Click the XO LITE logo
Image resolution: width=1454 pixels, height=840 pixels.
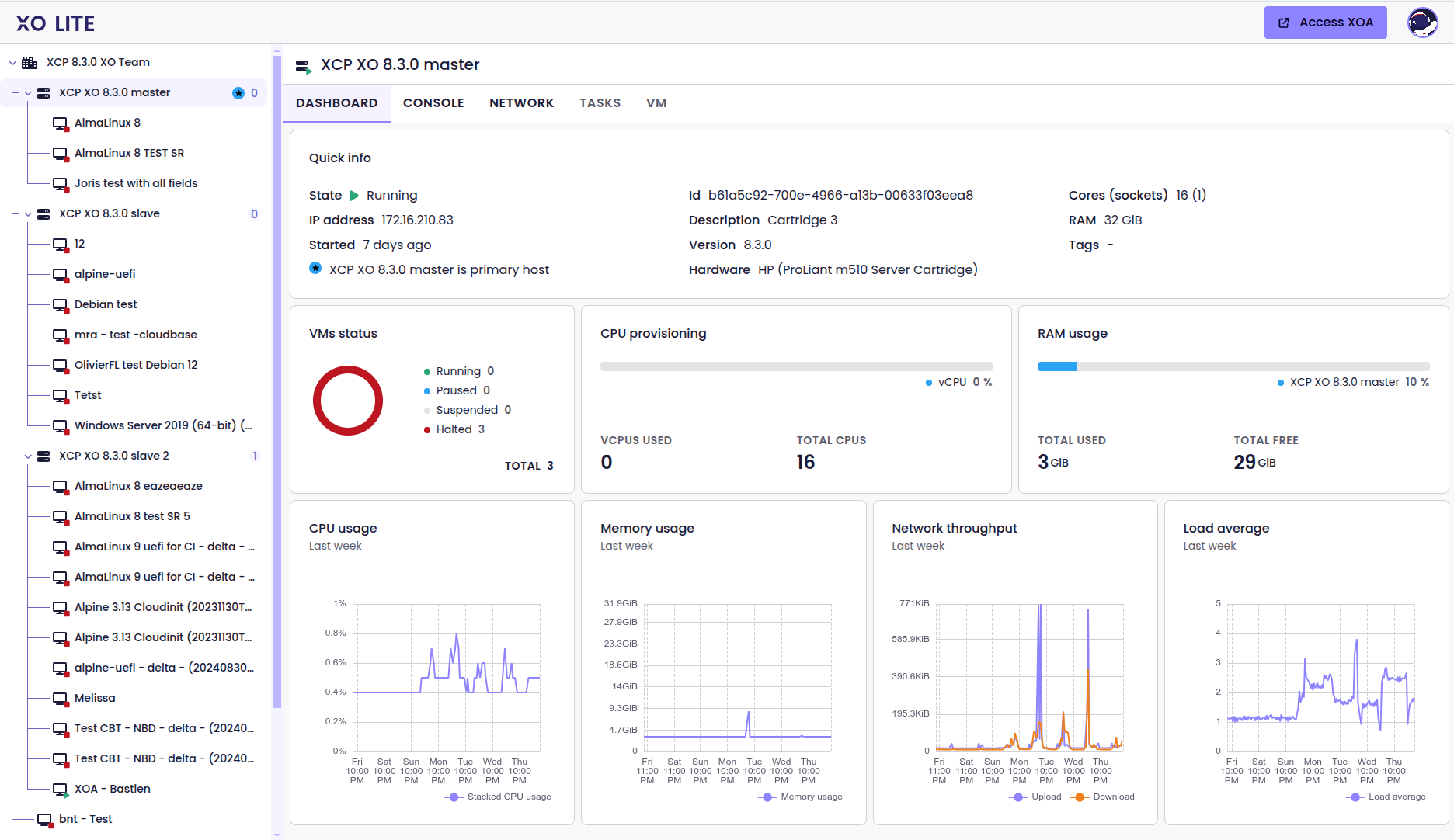55,23
